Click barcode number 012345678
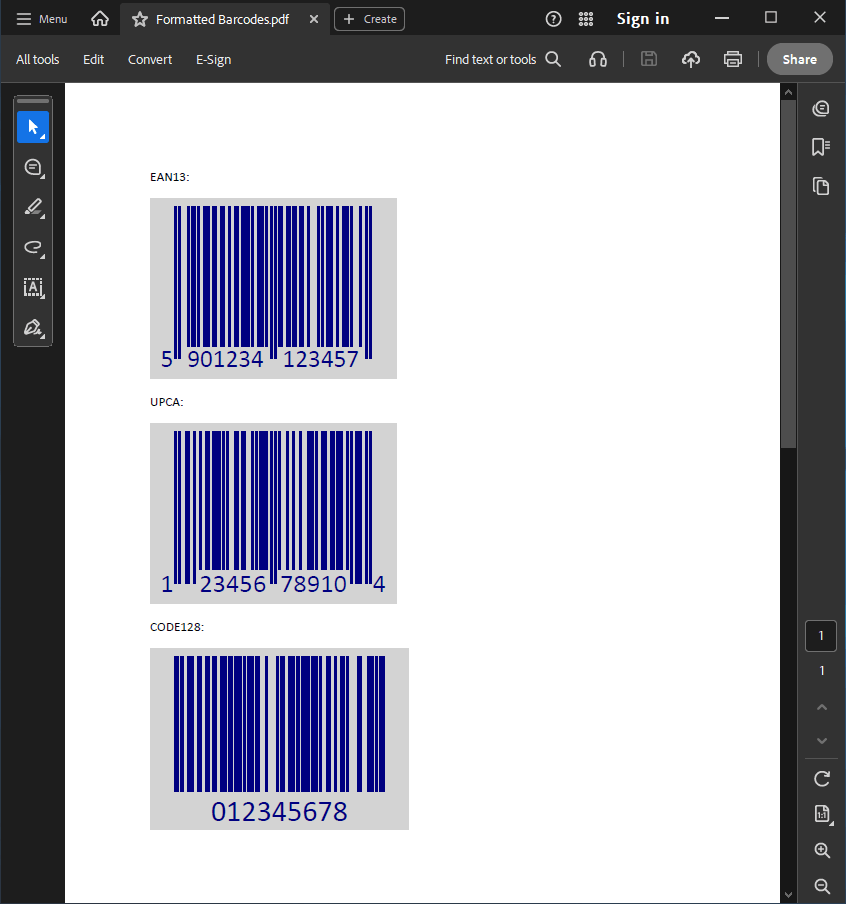Screen dimensions: 846x904 point(279,812)
